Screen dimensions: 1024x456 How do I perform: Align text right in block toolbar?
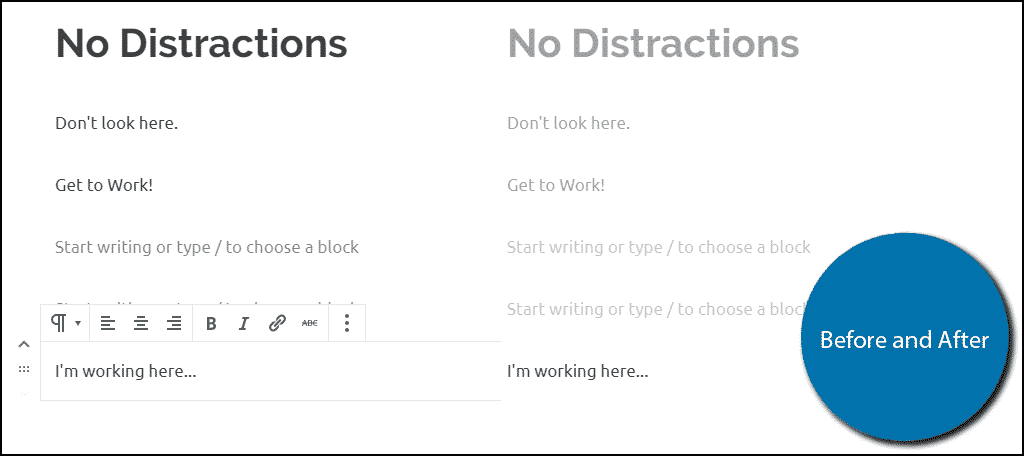[174, 323]
